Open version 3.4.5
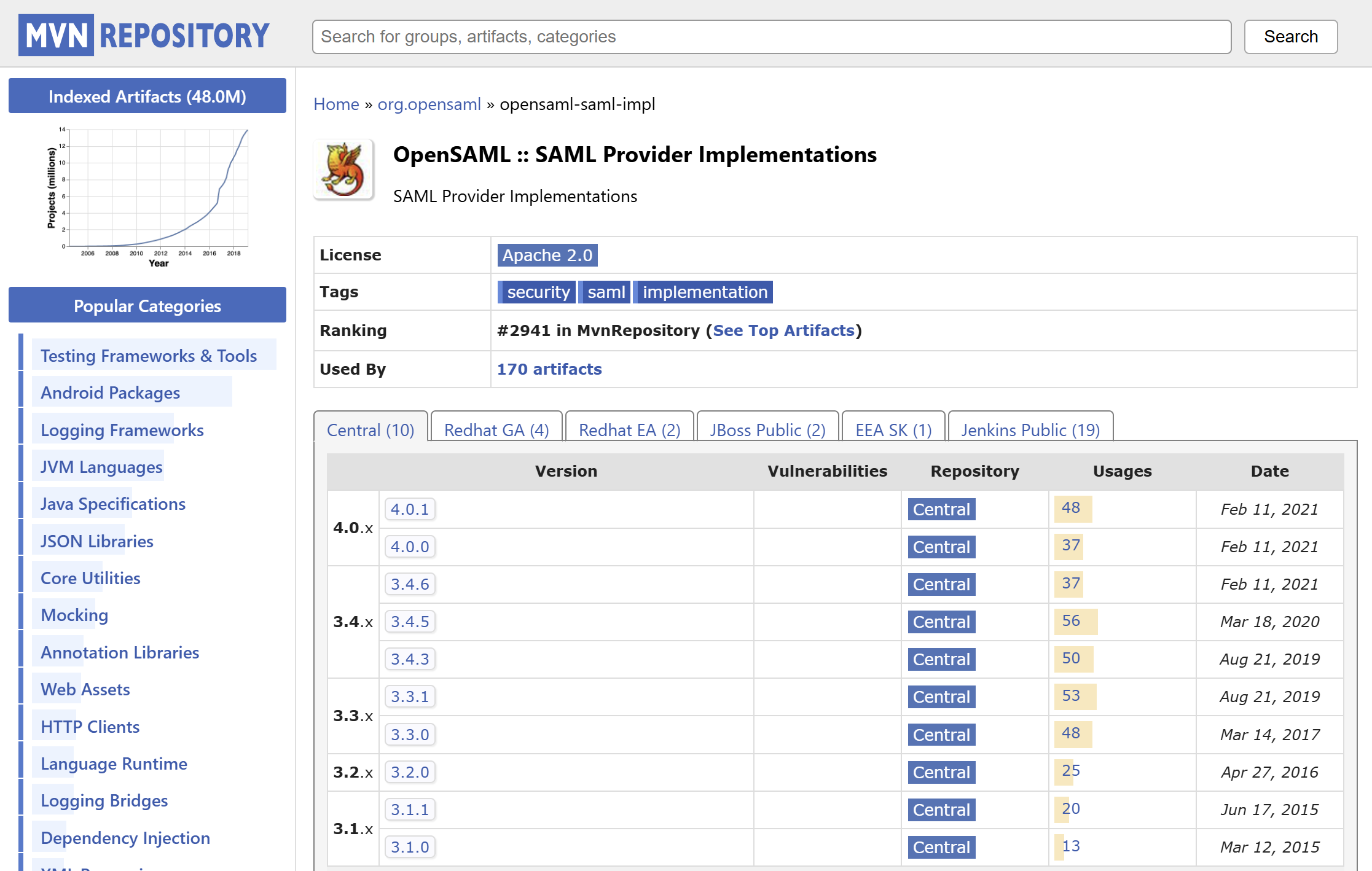 [x=410, y=622]
